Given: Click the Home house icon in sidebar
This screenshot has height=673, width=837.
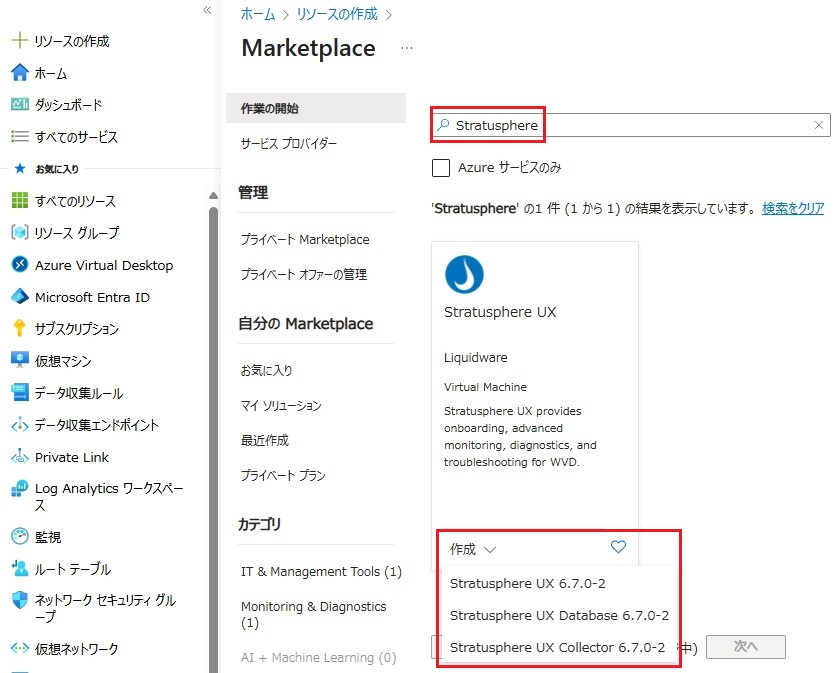Looking at the screenshot, I should [x=20, y=73].
